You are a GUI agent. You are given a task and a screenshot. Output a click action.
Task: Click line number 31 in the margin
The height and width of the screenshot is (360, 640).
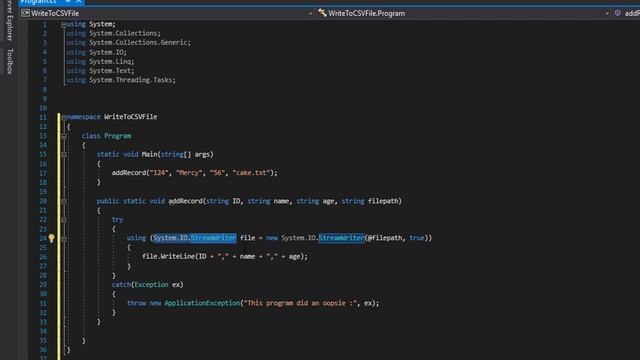pos(43,303)
